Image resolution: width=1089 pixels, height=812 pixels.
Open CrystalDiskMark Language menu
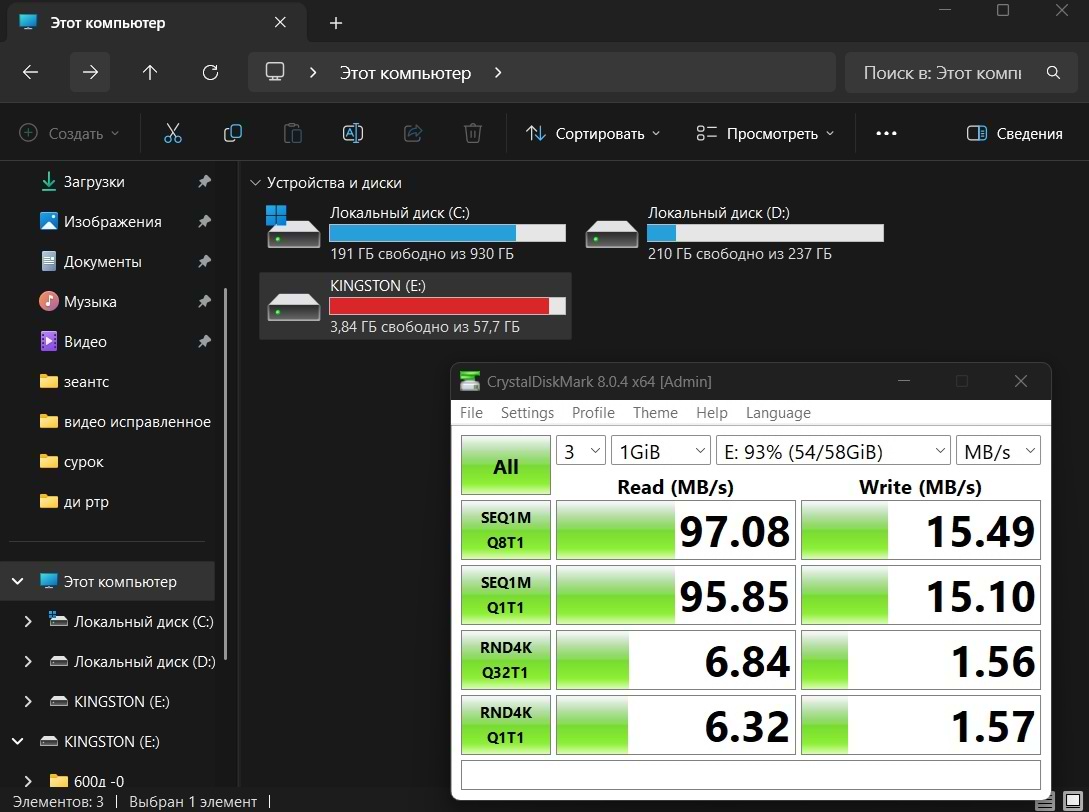click(778, 413)
